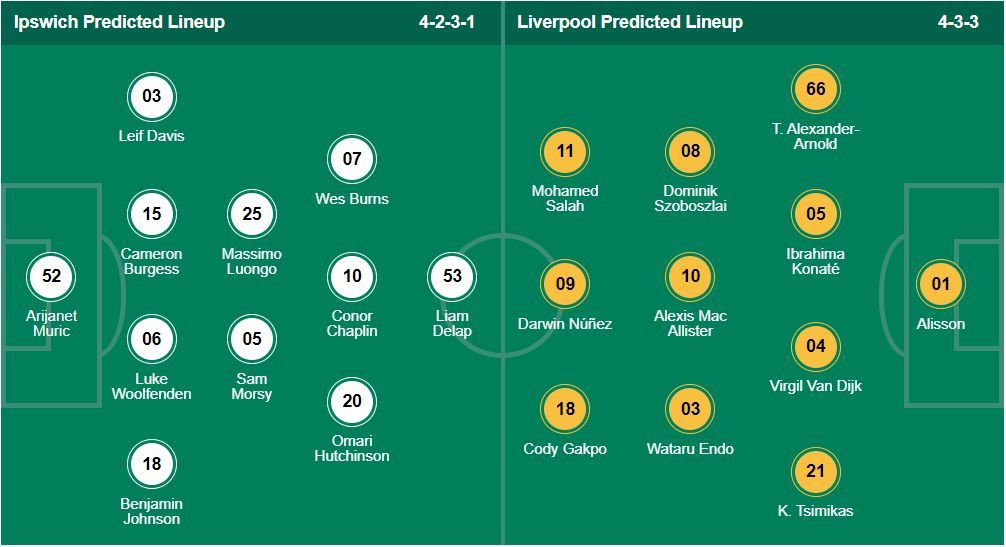Click Benjamin Johnson's number 18 badge
The height and width of the screenshot is (547, 1006).
pyautogui.click(x=151, y=464)
